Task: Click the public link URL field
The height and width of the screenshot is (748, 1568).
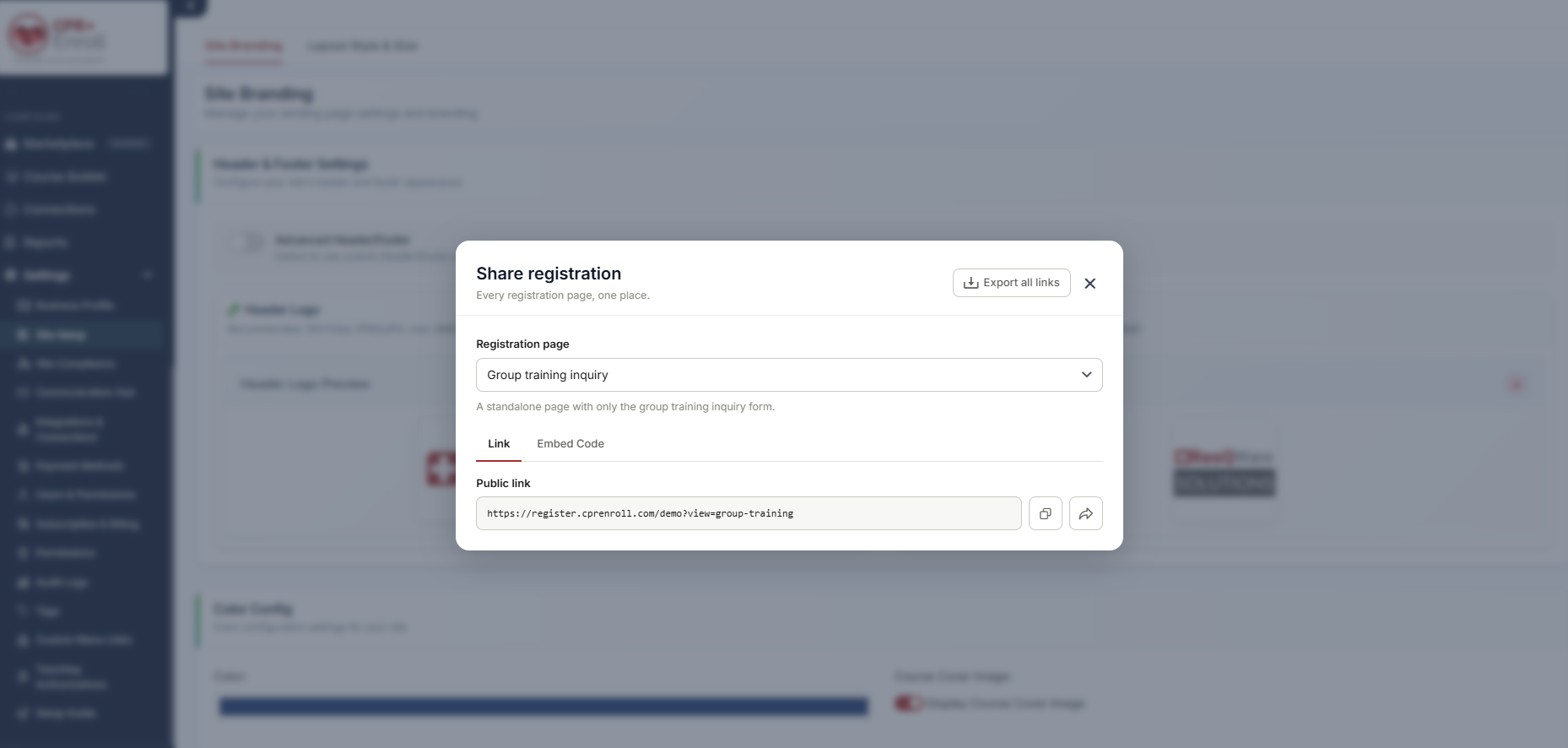Action: (x=749, y=513)
